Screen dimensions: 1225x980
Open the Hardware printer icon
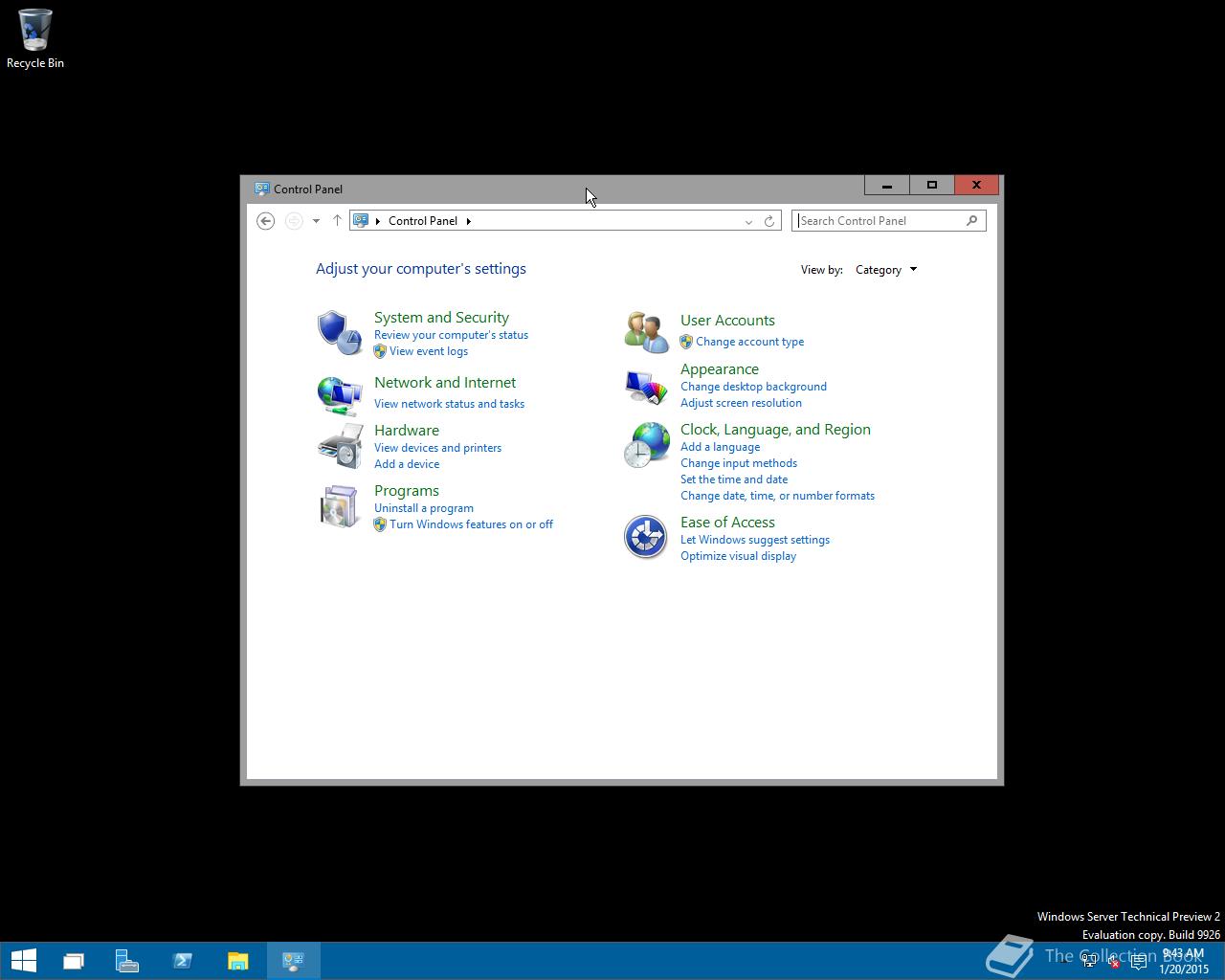click(x=340, y=445)
